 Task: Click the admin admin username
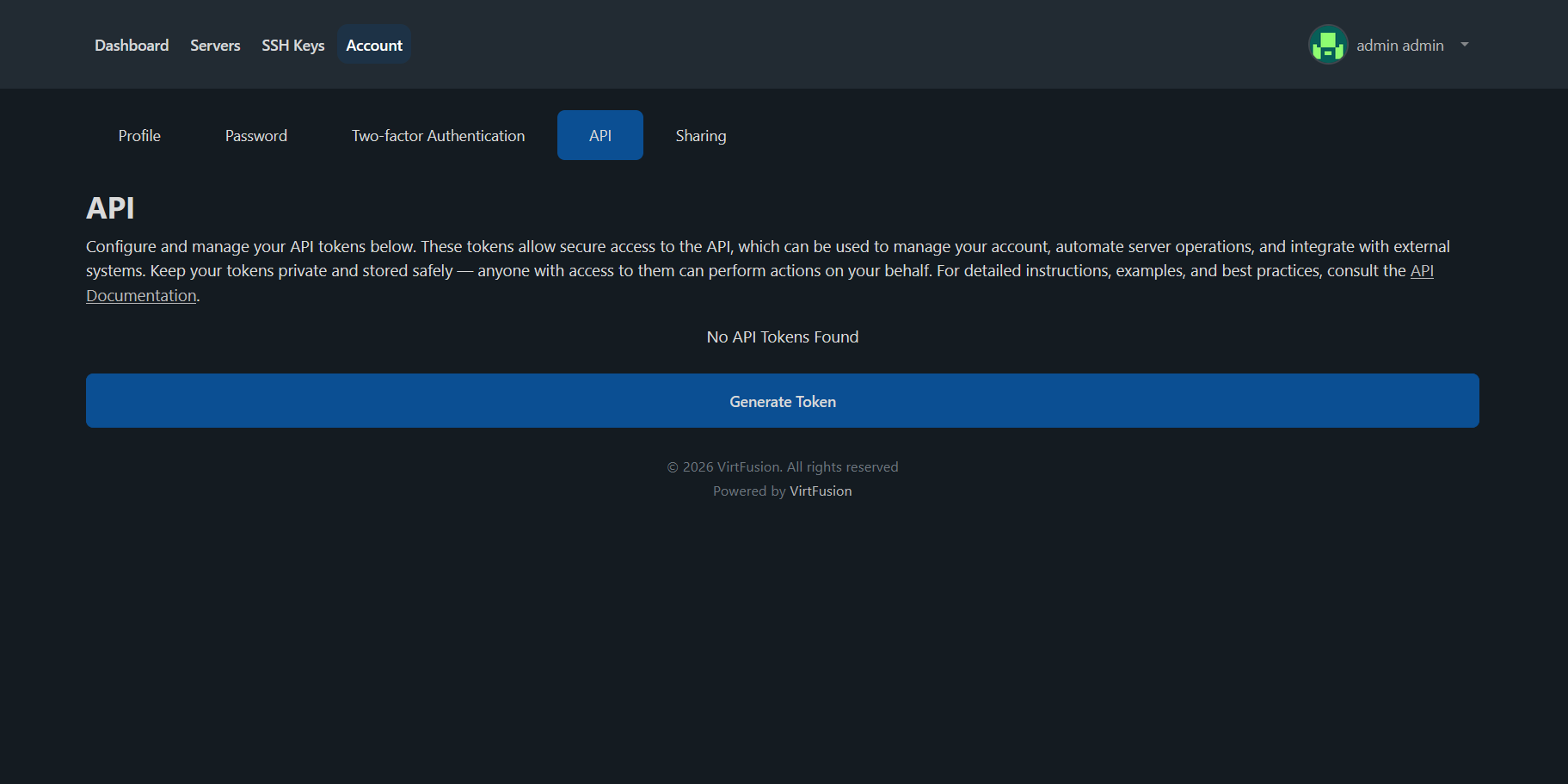pyautogui.click(x=1399, y=46)
